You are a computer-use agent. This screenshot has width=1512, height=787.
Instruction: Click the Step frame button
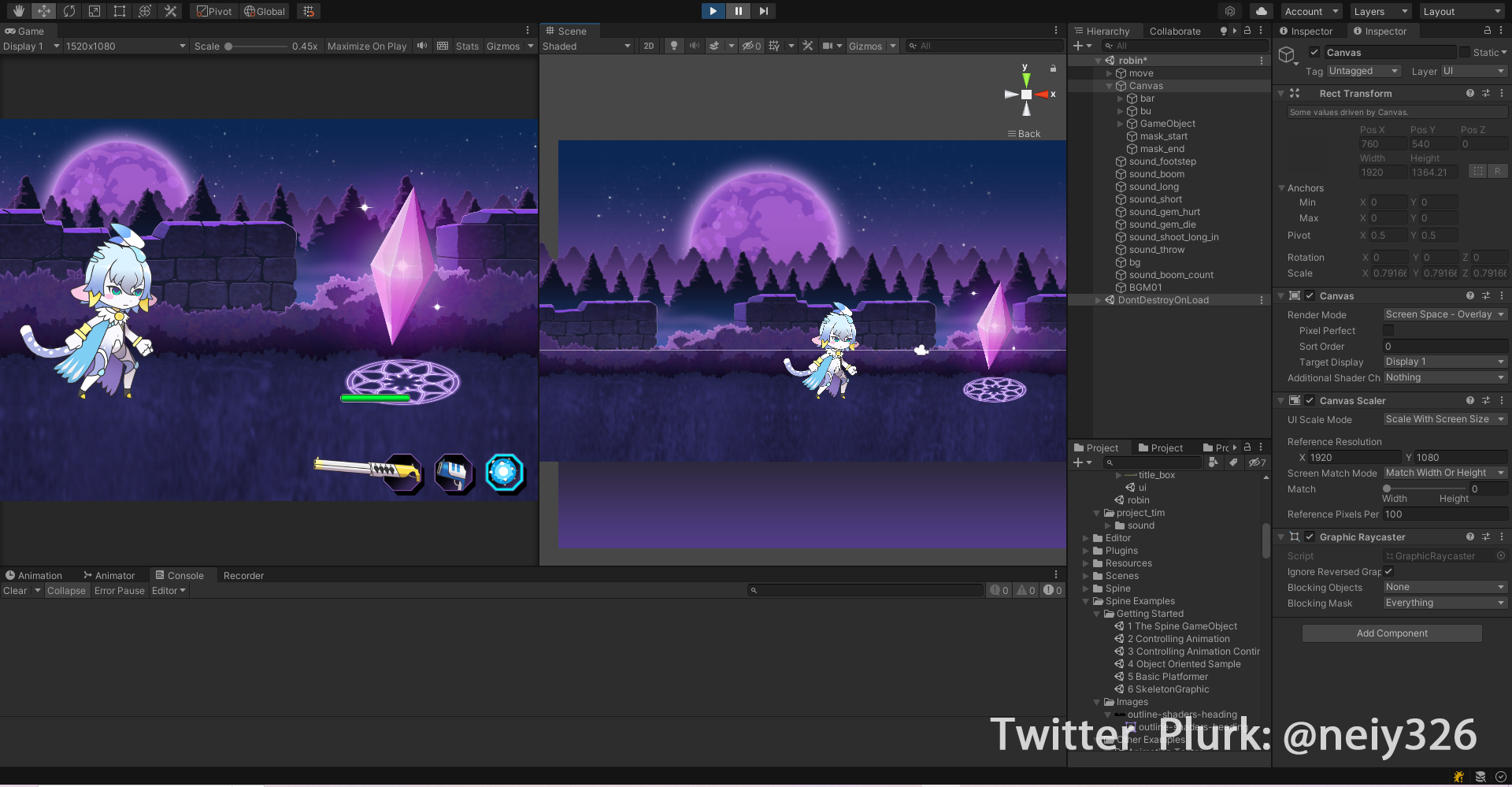(x=763, y=11)
